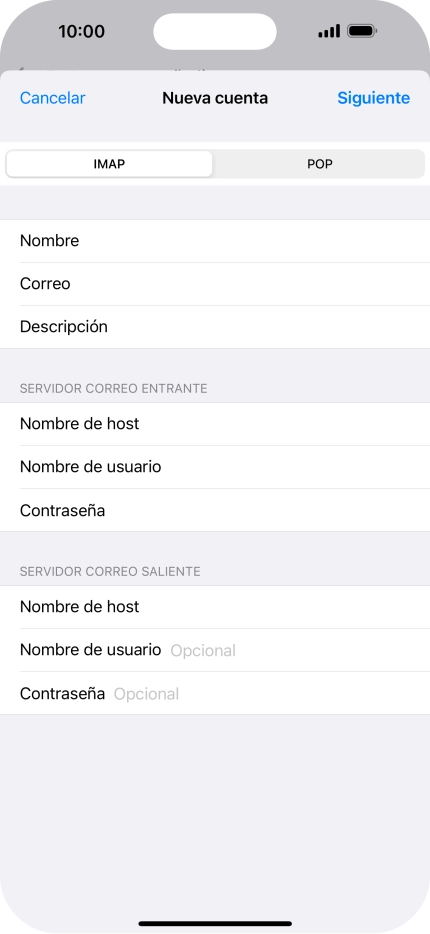Image resolution: width=430 pixels, height=934 pixels.
Task: Edit incoming server Nombre de host
Action: tap(215, 424)
